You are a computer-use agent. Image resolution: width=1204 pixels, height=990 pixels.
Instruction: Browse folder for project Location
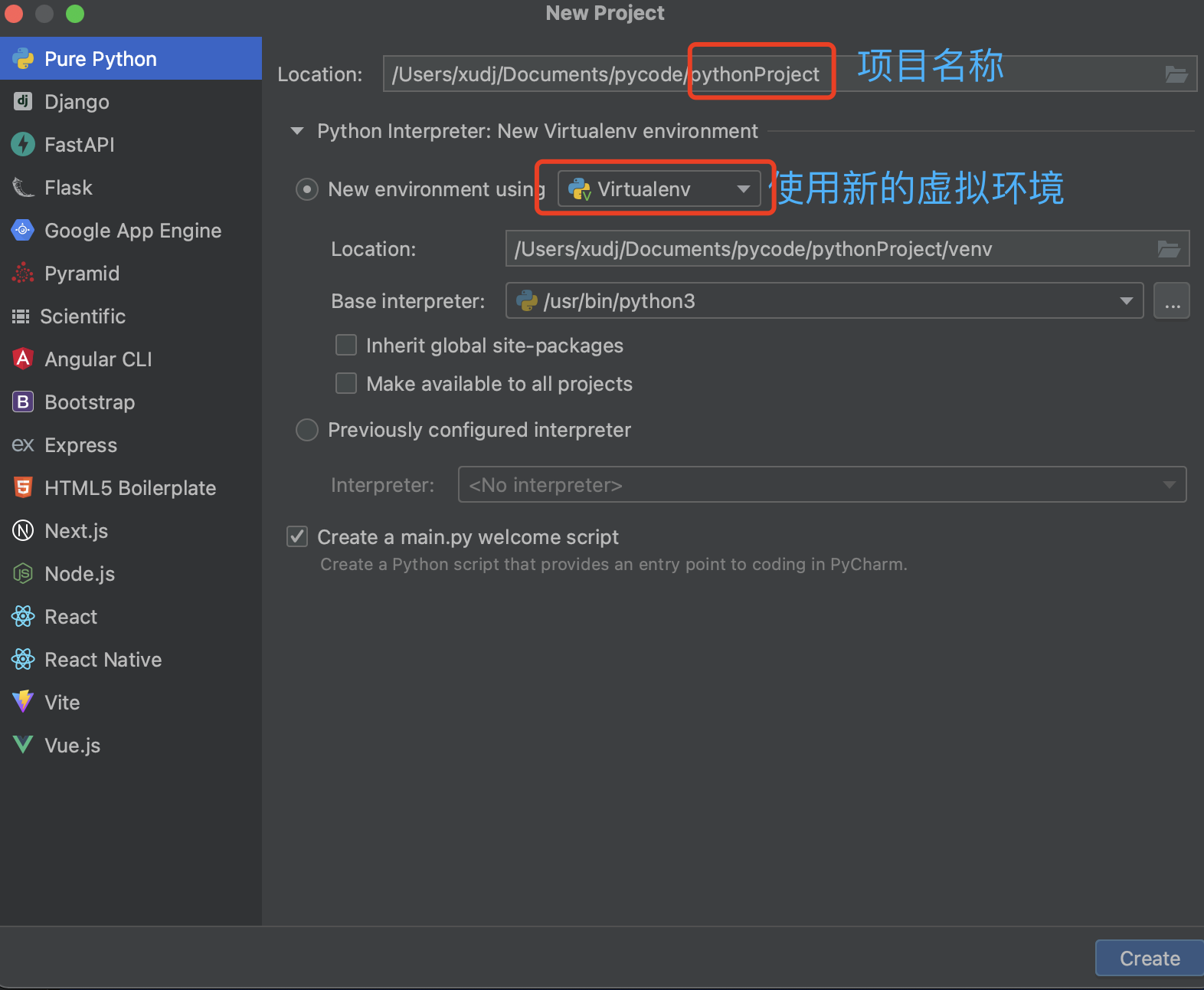1176,74
